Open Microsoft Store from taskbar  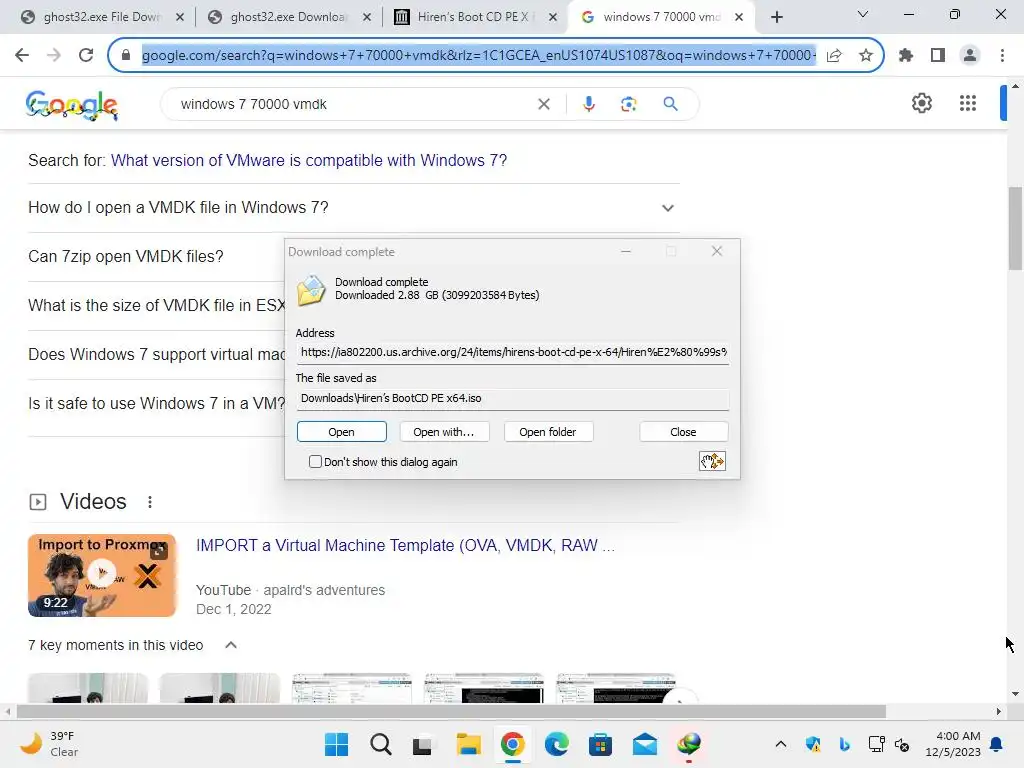coord(600,744)
